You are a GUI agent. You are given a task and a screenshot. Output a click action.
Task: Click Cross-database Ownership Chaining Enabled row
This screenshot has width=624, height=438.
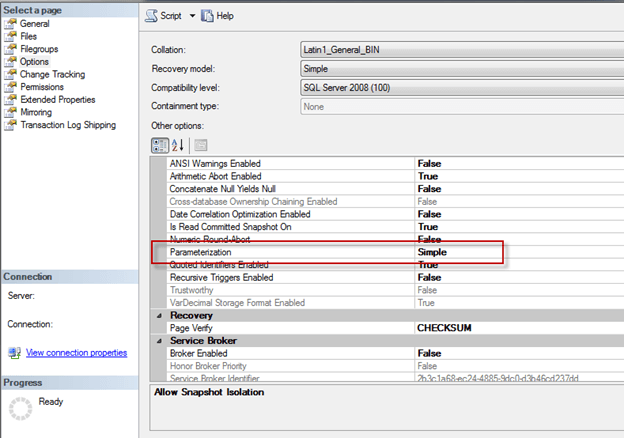(x=395, y=202)
